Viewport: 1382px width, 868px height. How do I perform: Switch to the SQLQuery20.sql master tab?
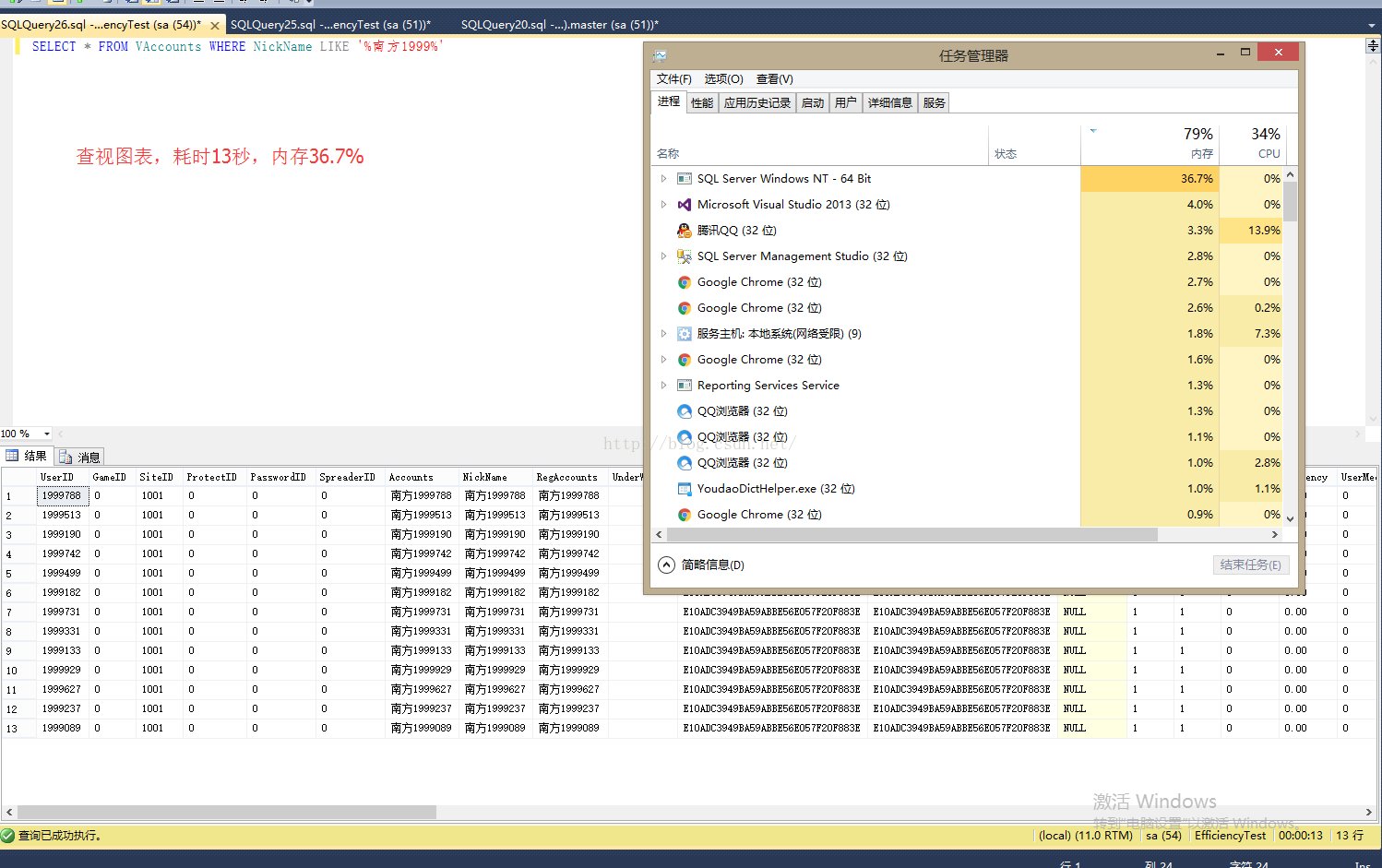pyautogui.click(x=560, y=25)
